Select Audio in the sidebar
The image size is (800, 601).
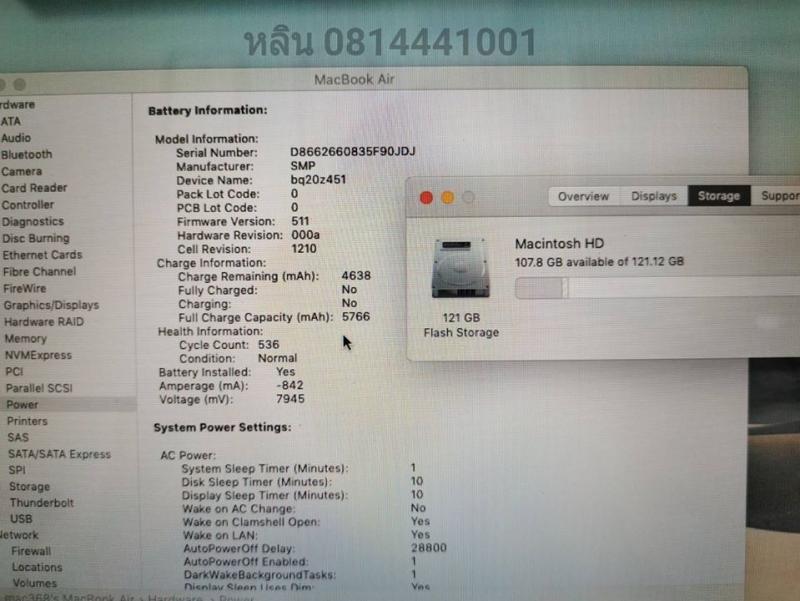coord(16,138)
